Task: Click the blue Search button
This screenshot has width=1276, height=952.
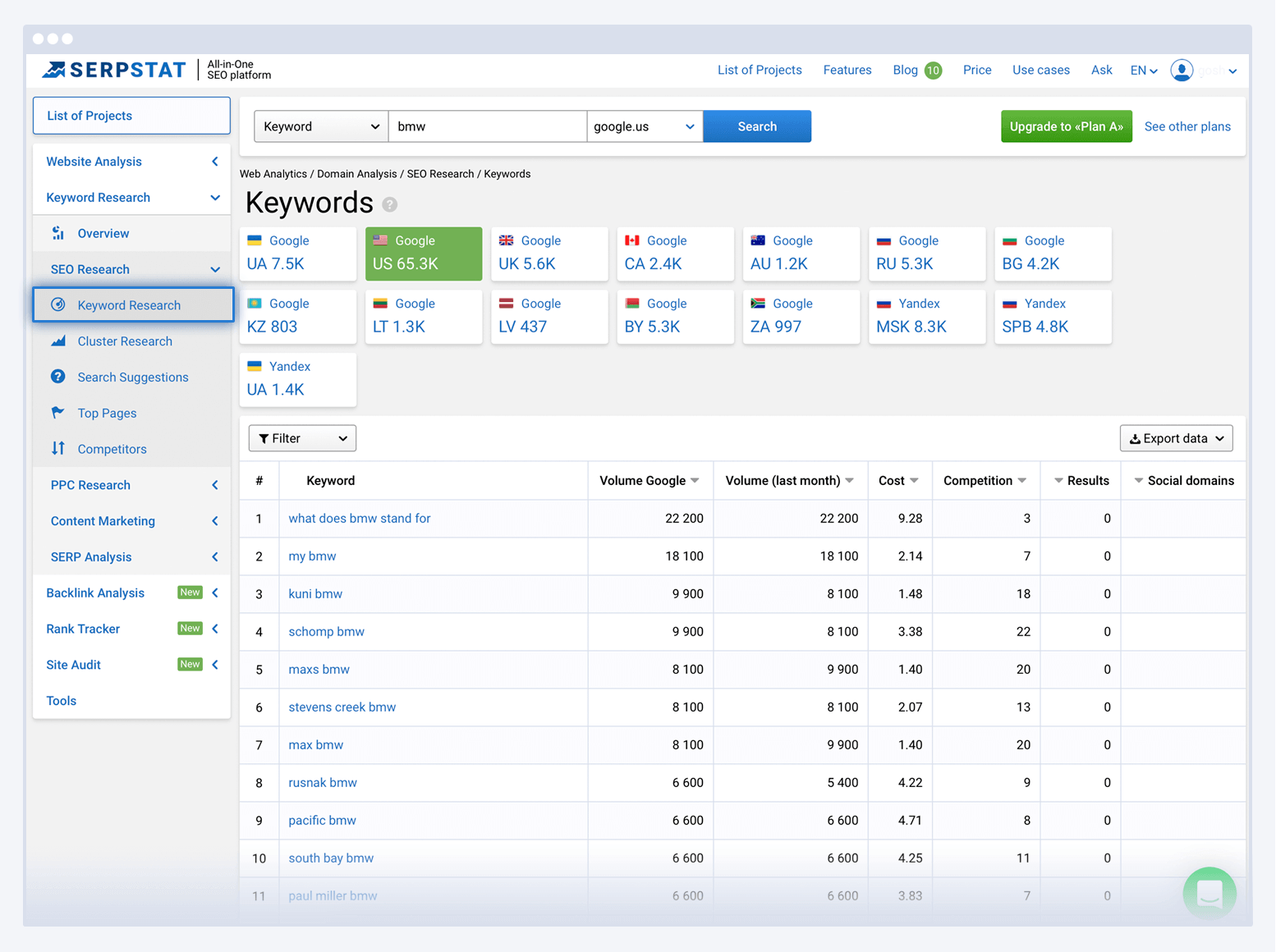Action: (x=757, y=126)
